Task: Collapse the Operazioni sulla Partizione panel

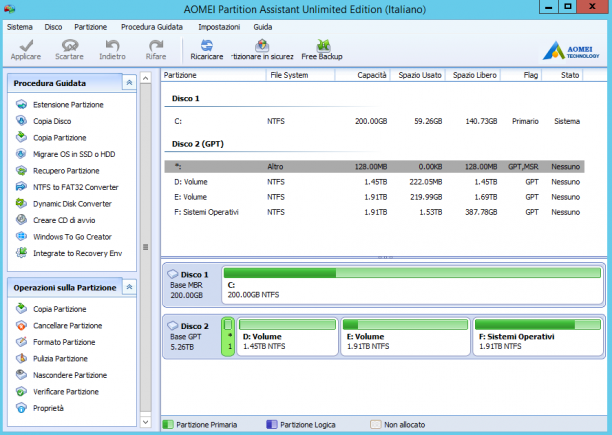Action: 129,287
